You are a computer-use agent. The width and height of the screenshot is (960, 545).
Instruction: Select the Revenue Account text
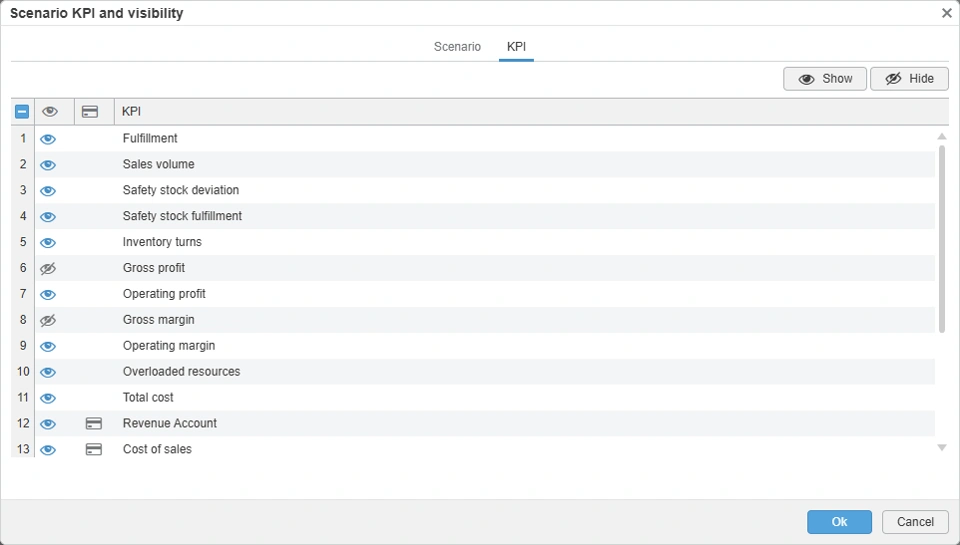click(170, 423)
